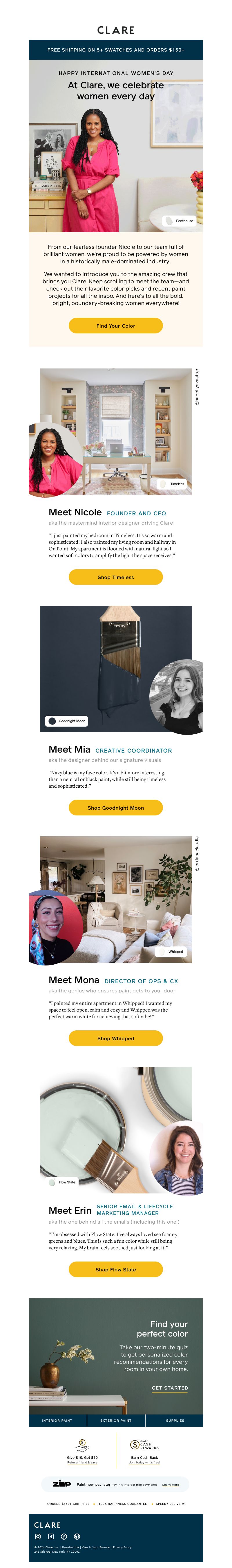
Task: Open Clare's Facebook icon in footer
Action: tap(64, 1536)
